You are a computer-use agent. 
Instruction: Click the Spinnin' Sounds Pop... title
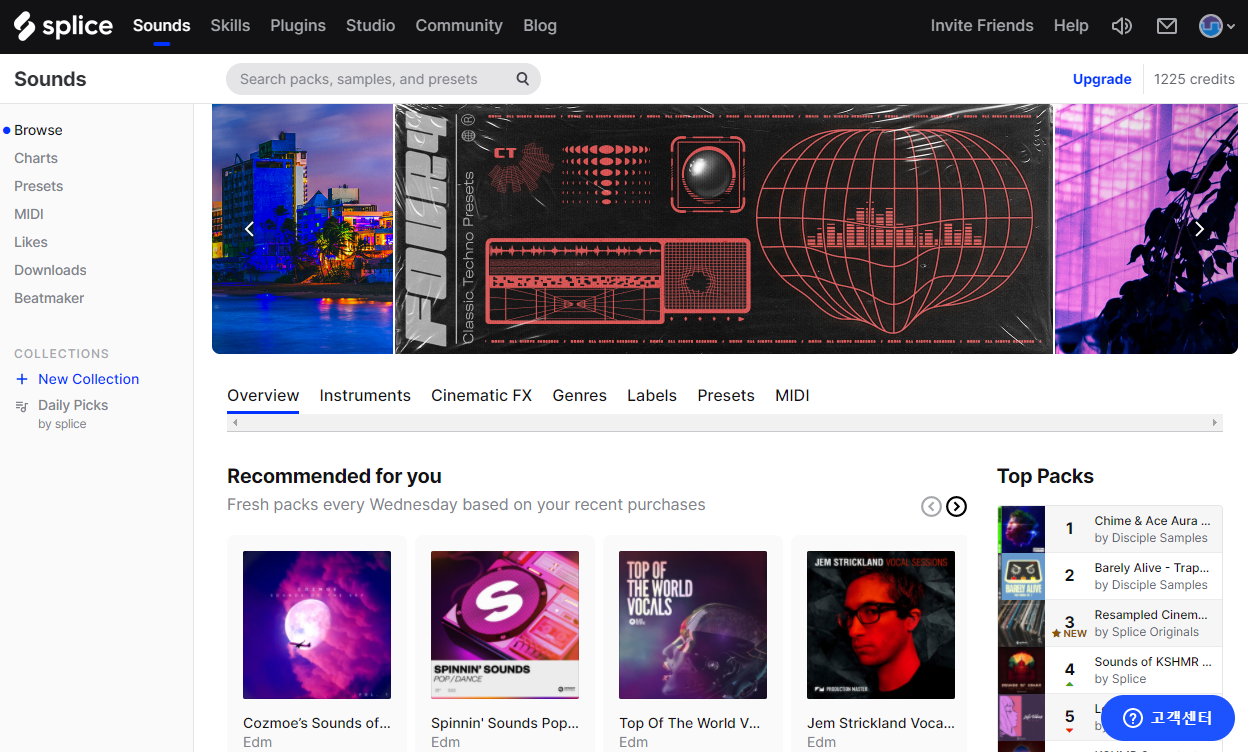coord(505,723)
